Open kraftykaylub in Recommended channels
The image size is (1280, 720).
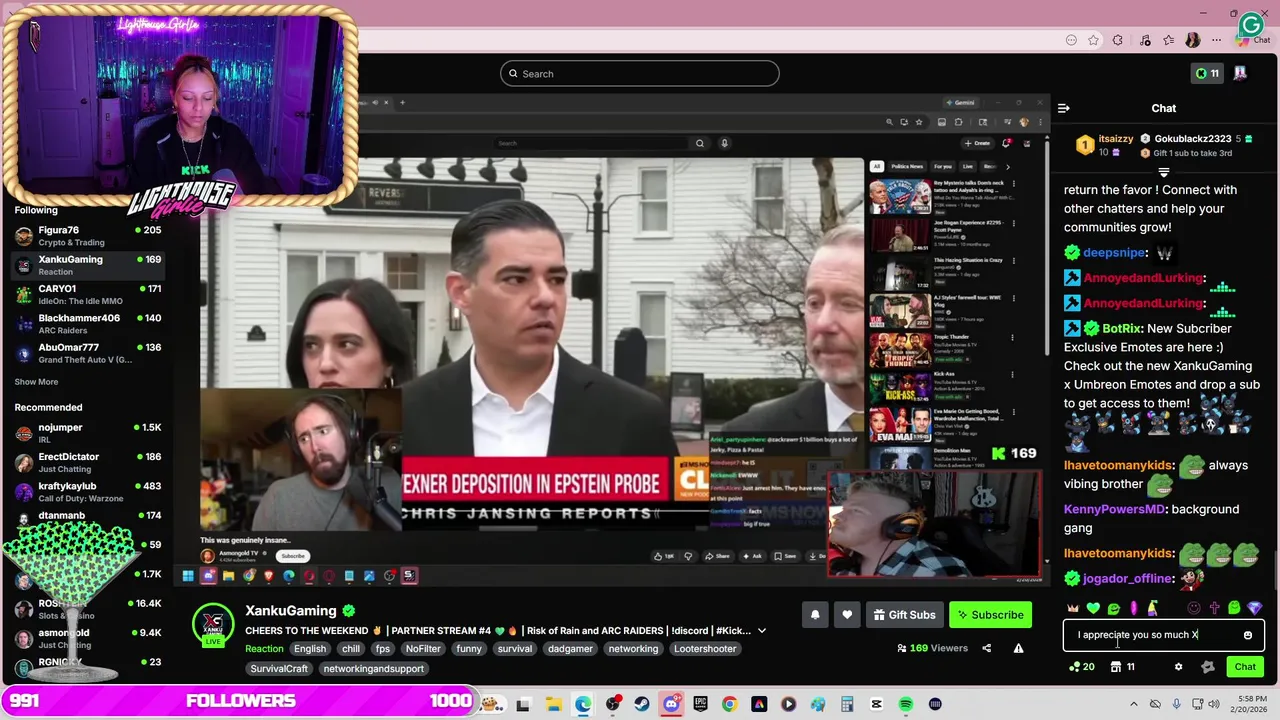point(88,492)
